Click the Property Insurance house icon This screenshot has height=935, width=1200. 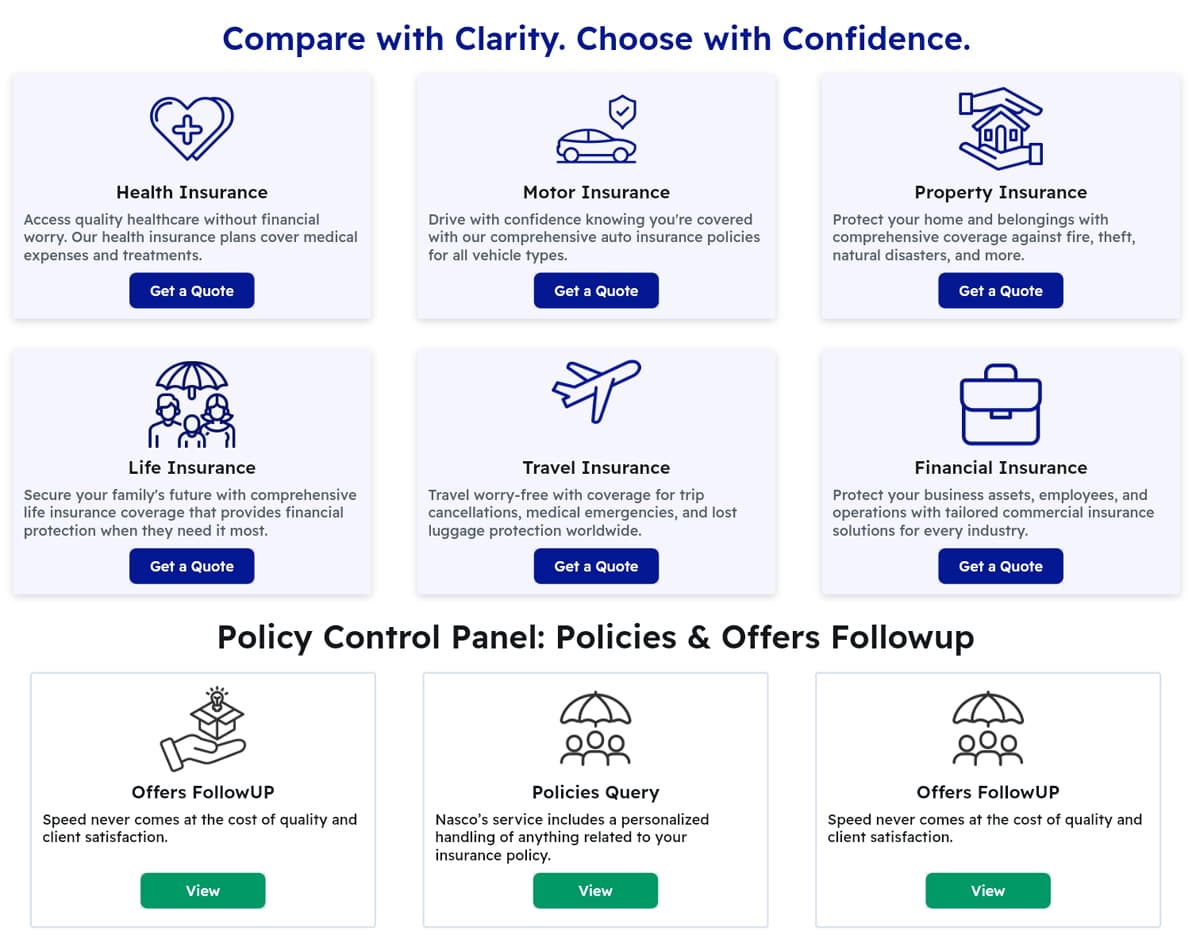click(1001, 128)
